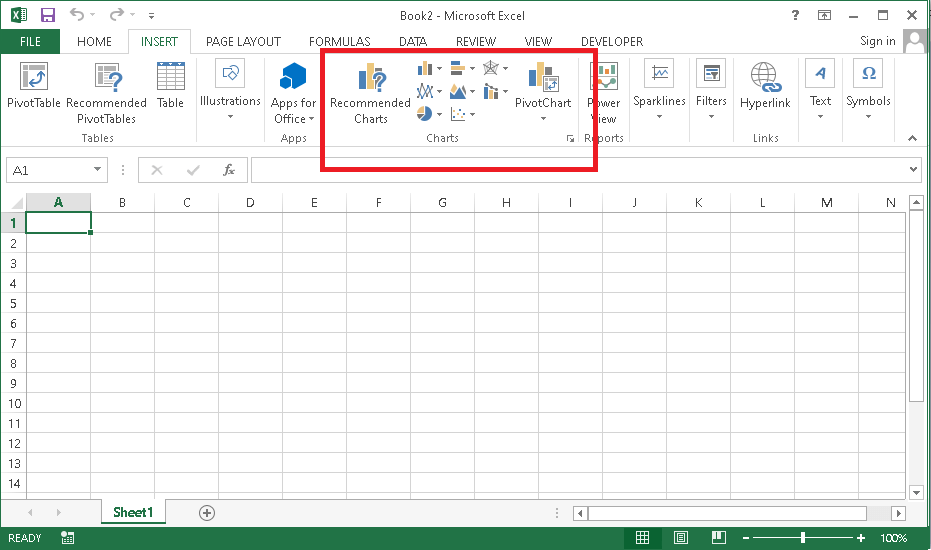Switch to Page Layout view
931x550 pixels.
click(x=680, y=538)
